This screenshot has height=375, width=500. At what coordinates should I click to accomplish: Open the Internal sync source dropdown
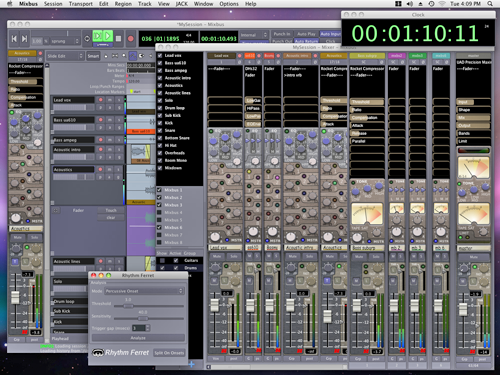pos(254,35)
